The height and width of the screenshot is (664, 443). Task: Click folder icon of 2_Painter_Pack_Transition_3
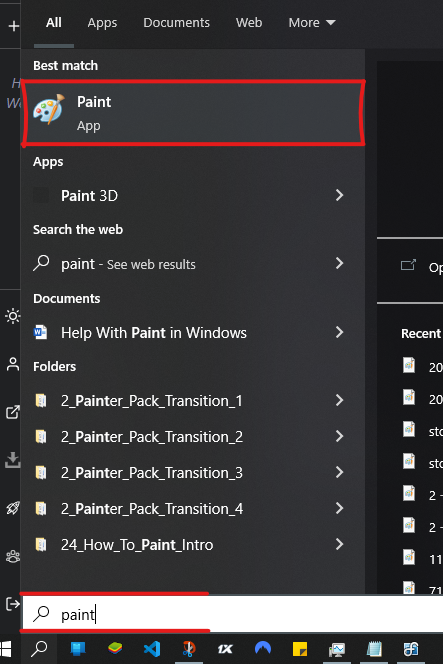tap(41, 473)
